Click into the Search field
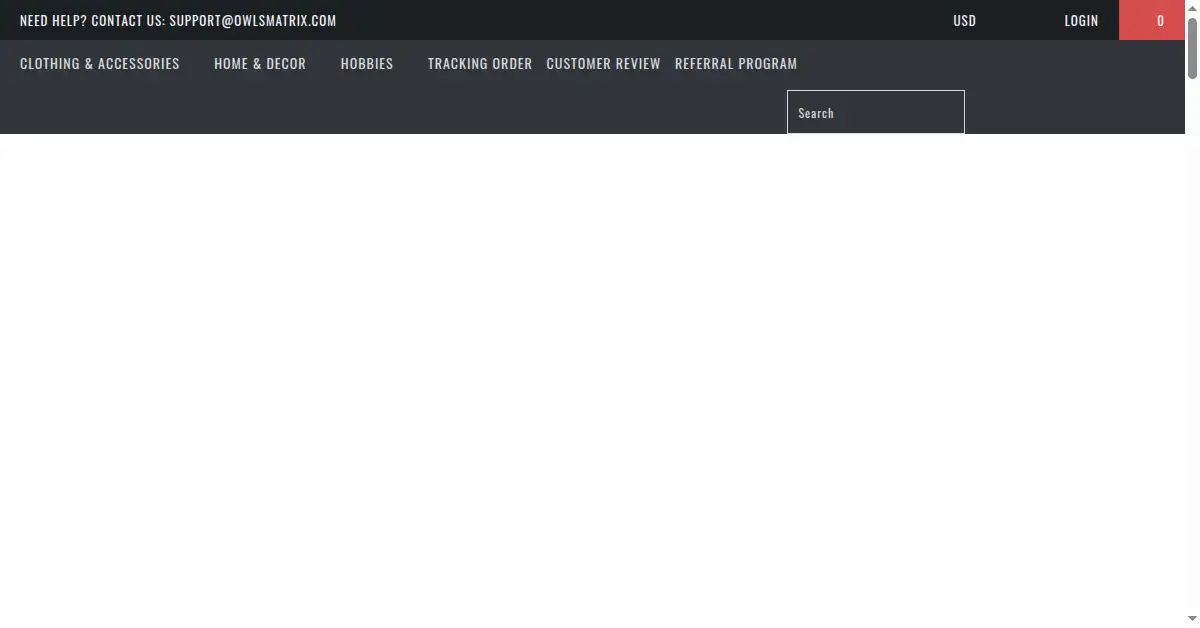Image resolution: width=1200 pixels, height=628 pixels. click(876, 112)
